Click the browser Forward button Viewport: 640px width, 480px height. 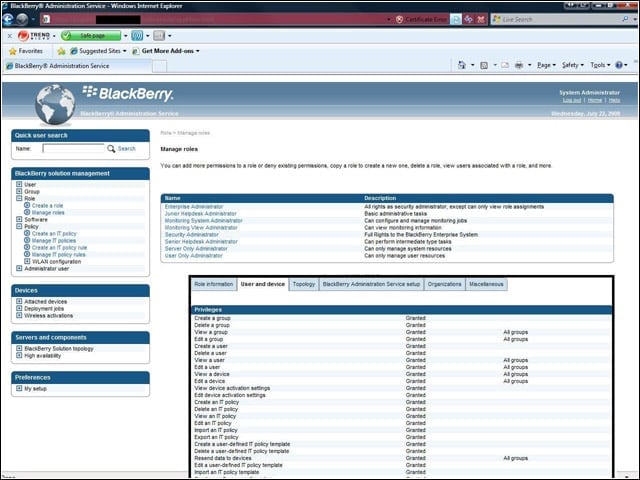[x=22, y=19]
